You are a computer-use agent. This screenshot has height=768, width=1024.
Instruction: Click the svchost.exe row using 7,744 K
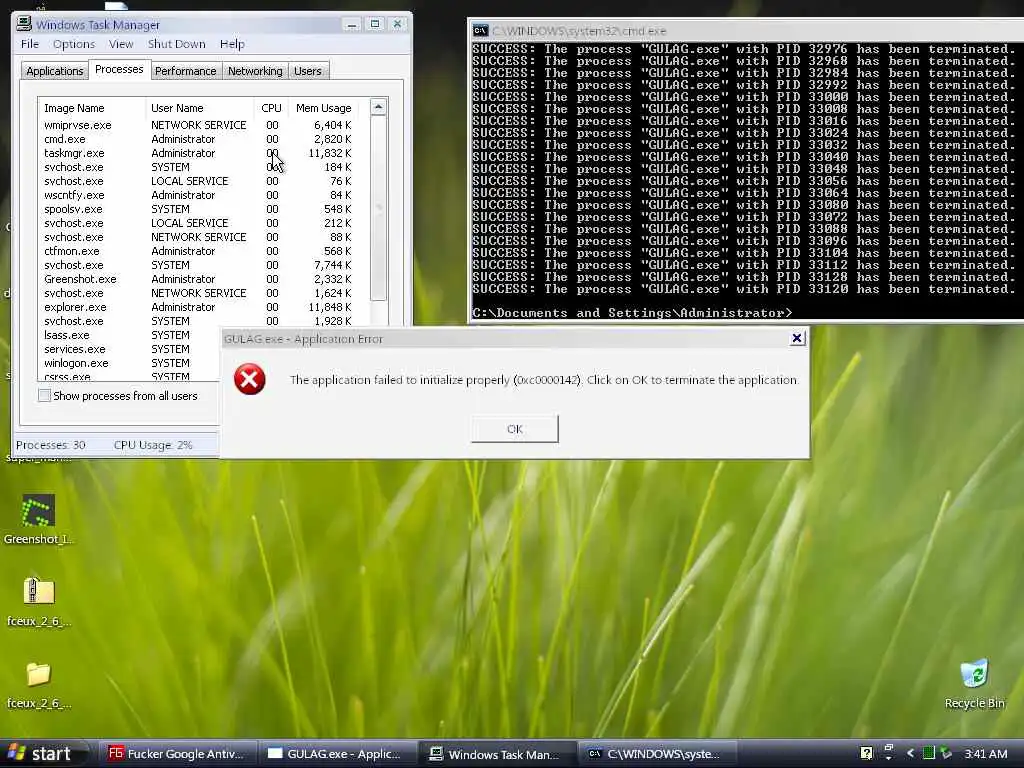click(198, 265)
